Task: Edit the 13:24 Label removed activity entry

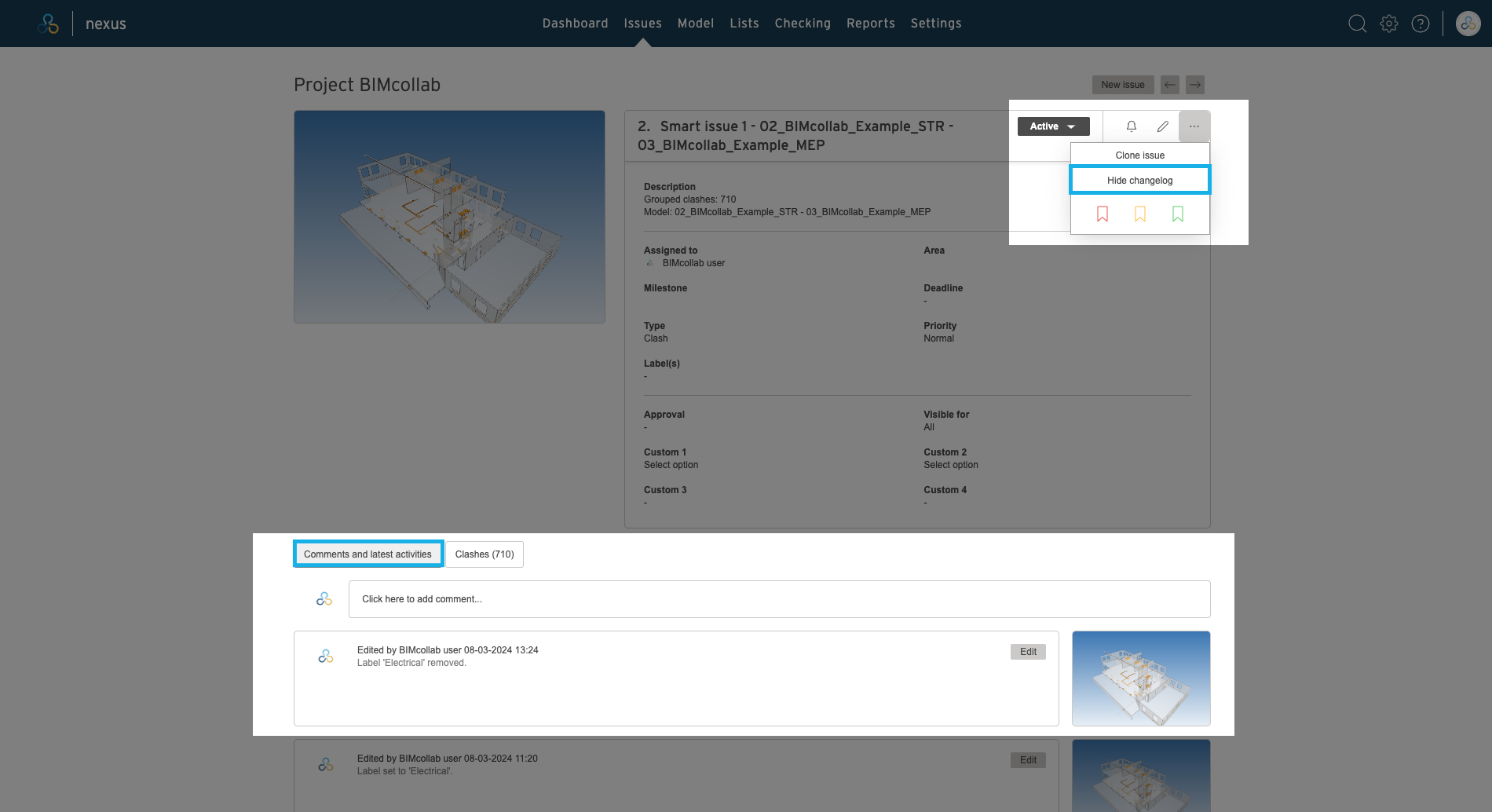Action: (1028, 652)
